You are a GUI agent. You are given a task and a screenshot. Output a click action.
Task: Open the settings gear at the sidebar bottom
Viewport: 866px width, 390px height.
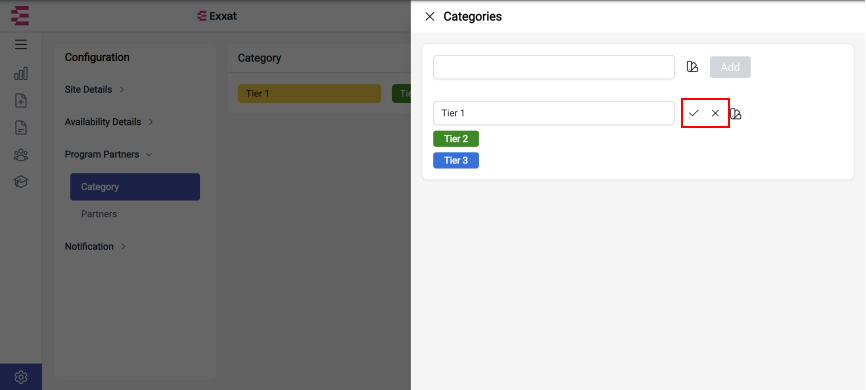pos(21,377)
